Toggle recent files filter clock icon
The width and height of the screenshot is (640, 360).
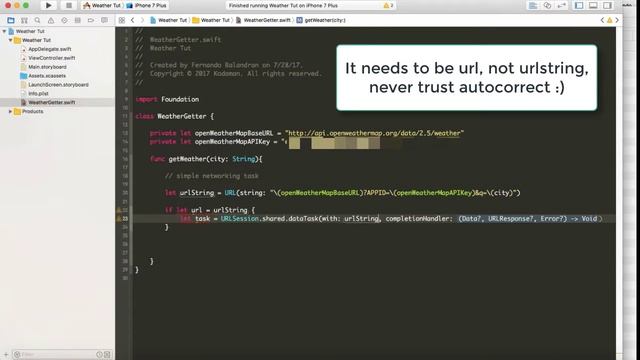click(99, 354)
